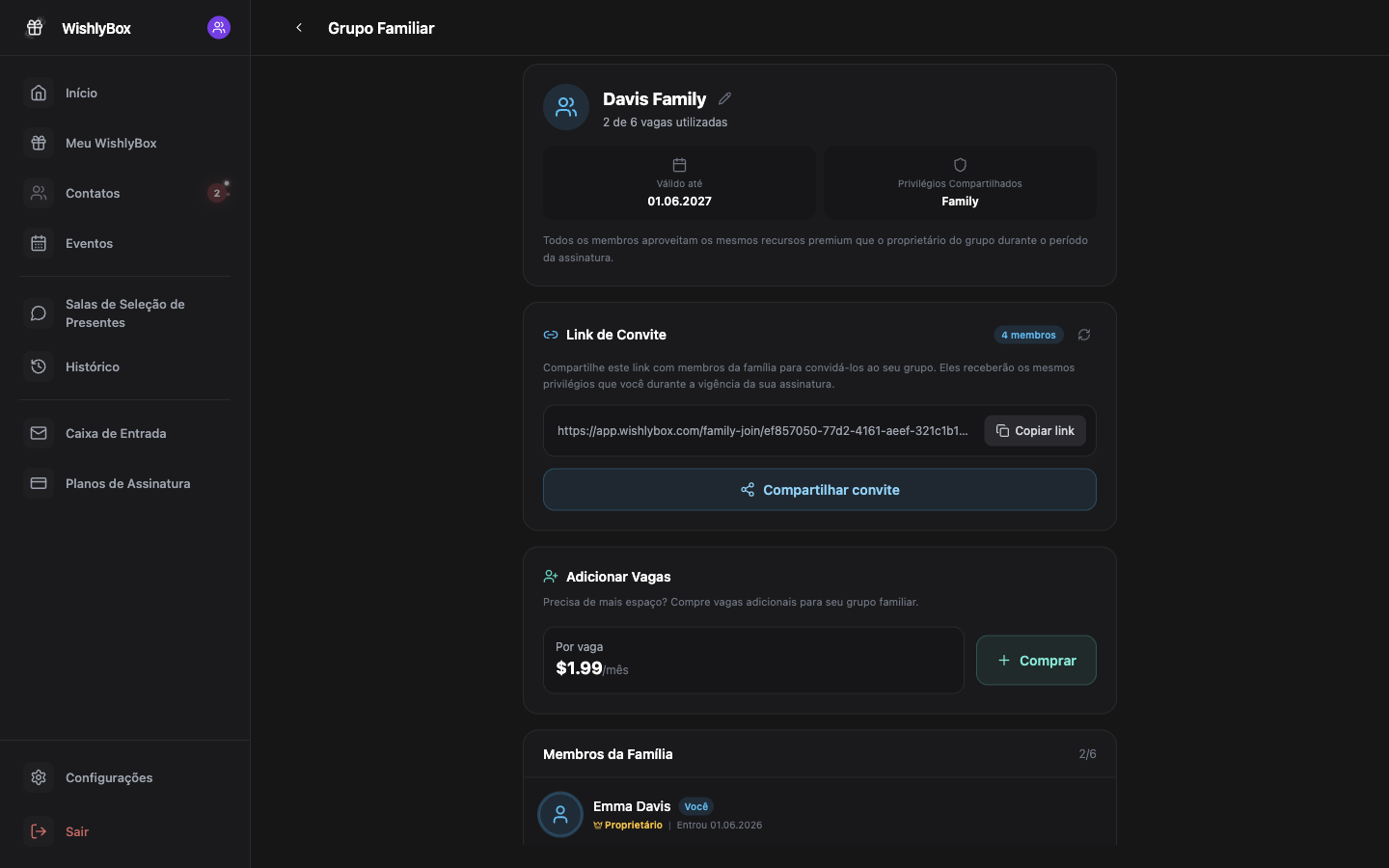This screenshot has width=1389, height=868.
Task: Click the Eventos calendar icon
Action: 39,243
